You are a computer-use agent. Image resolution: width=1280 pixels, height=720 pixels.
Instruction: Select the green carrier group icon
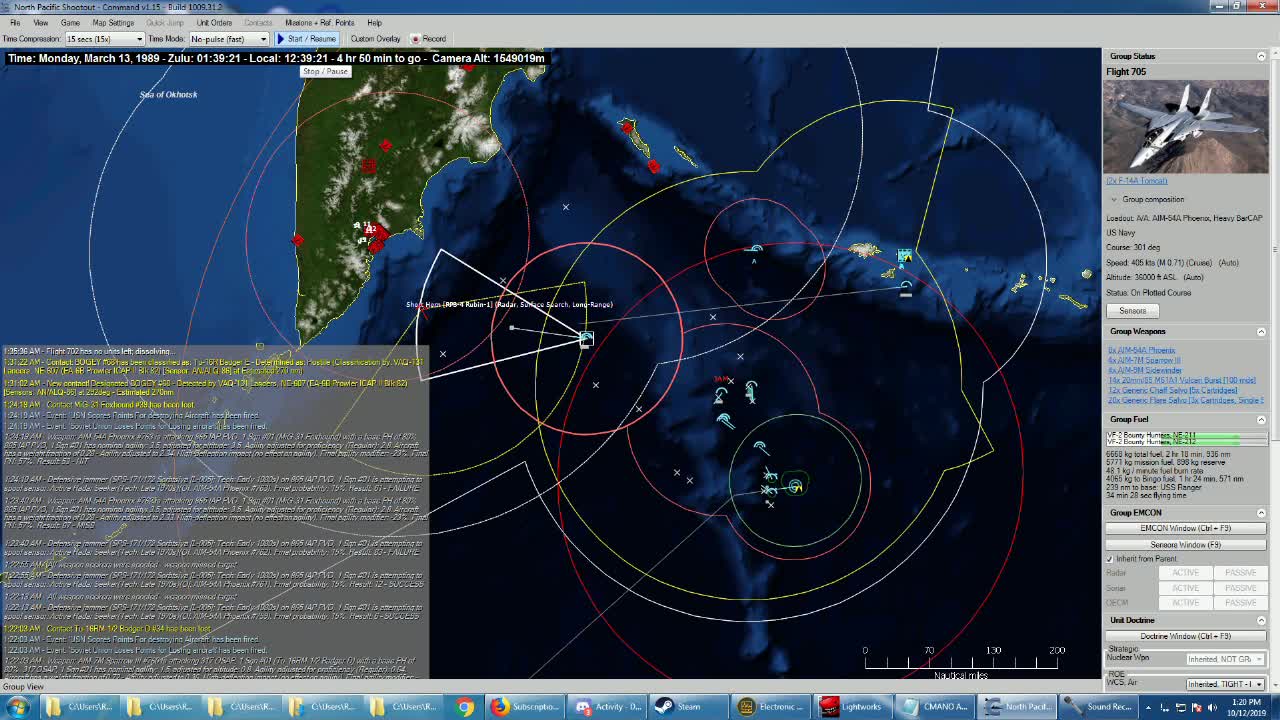795,486
